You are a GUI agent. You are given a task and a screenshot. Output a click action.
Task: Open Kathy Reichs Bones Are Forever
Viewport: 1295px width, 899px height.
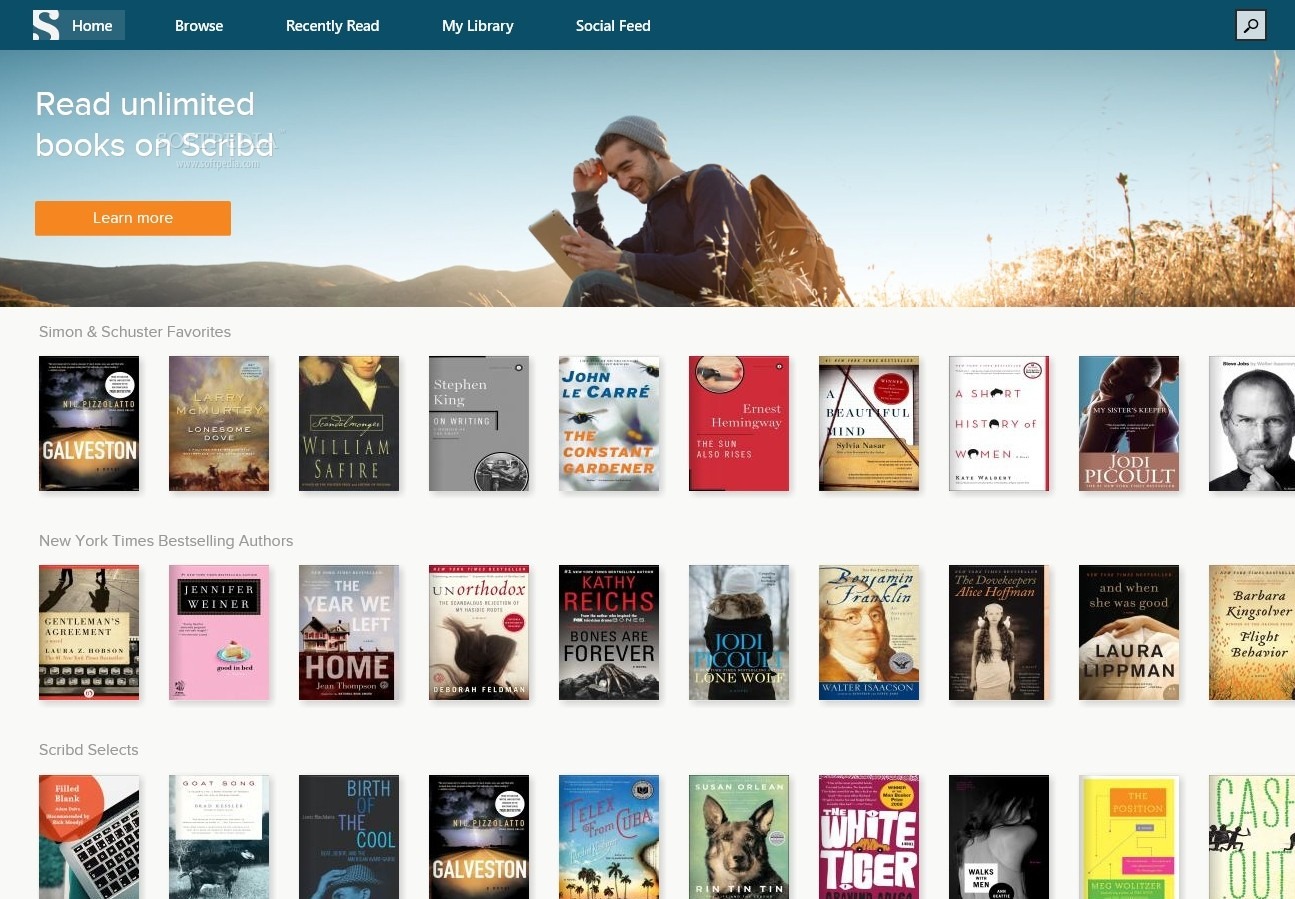tap(609, 632)
